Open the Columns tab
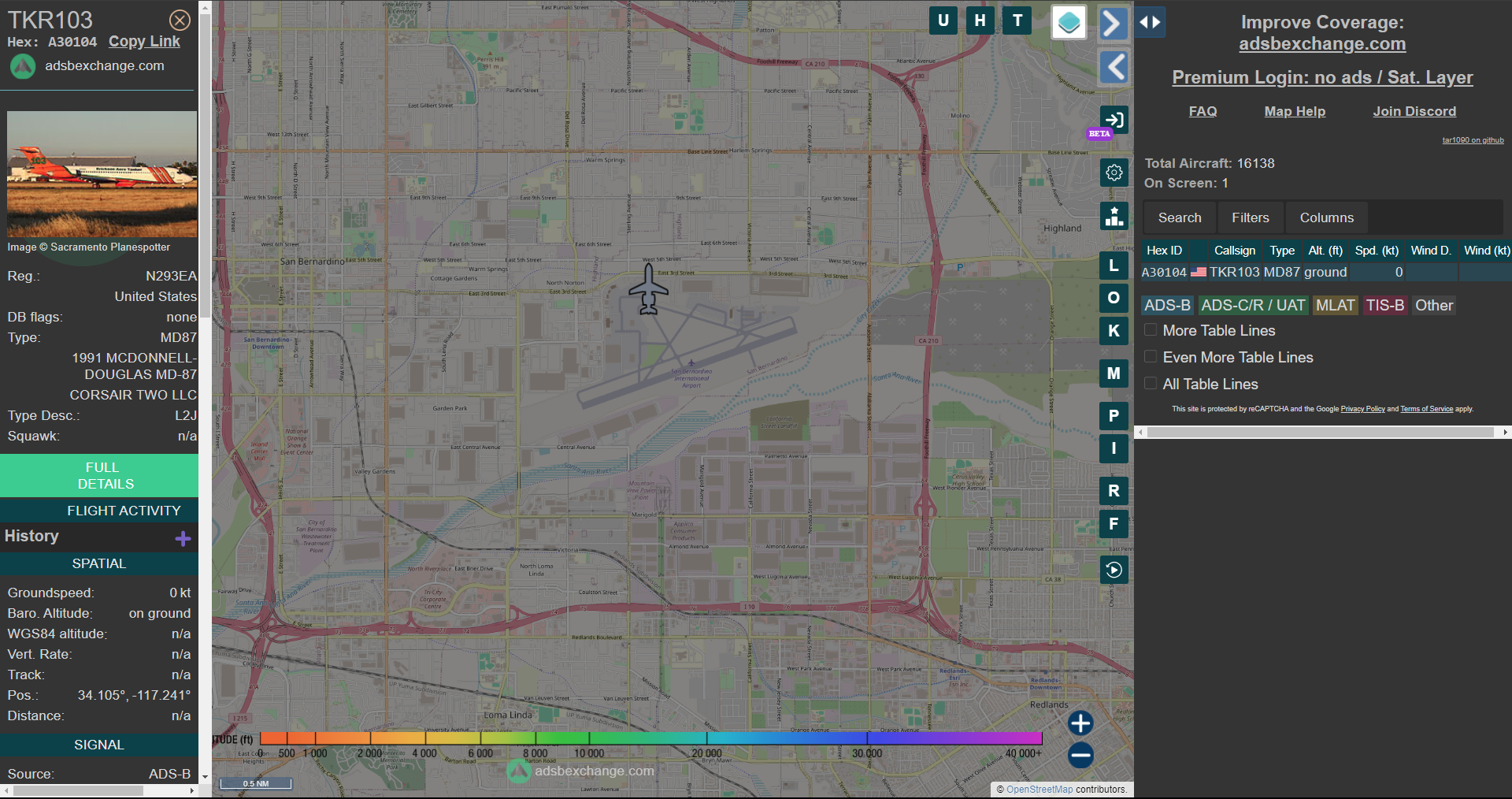Image resolution: width=1512 pixels, height=799 pixels. (x=1327, y=217)
